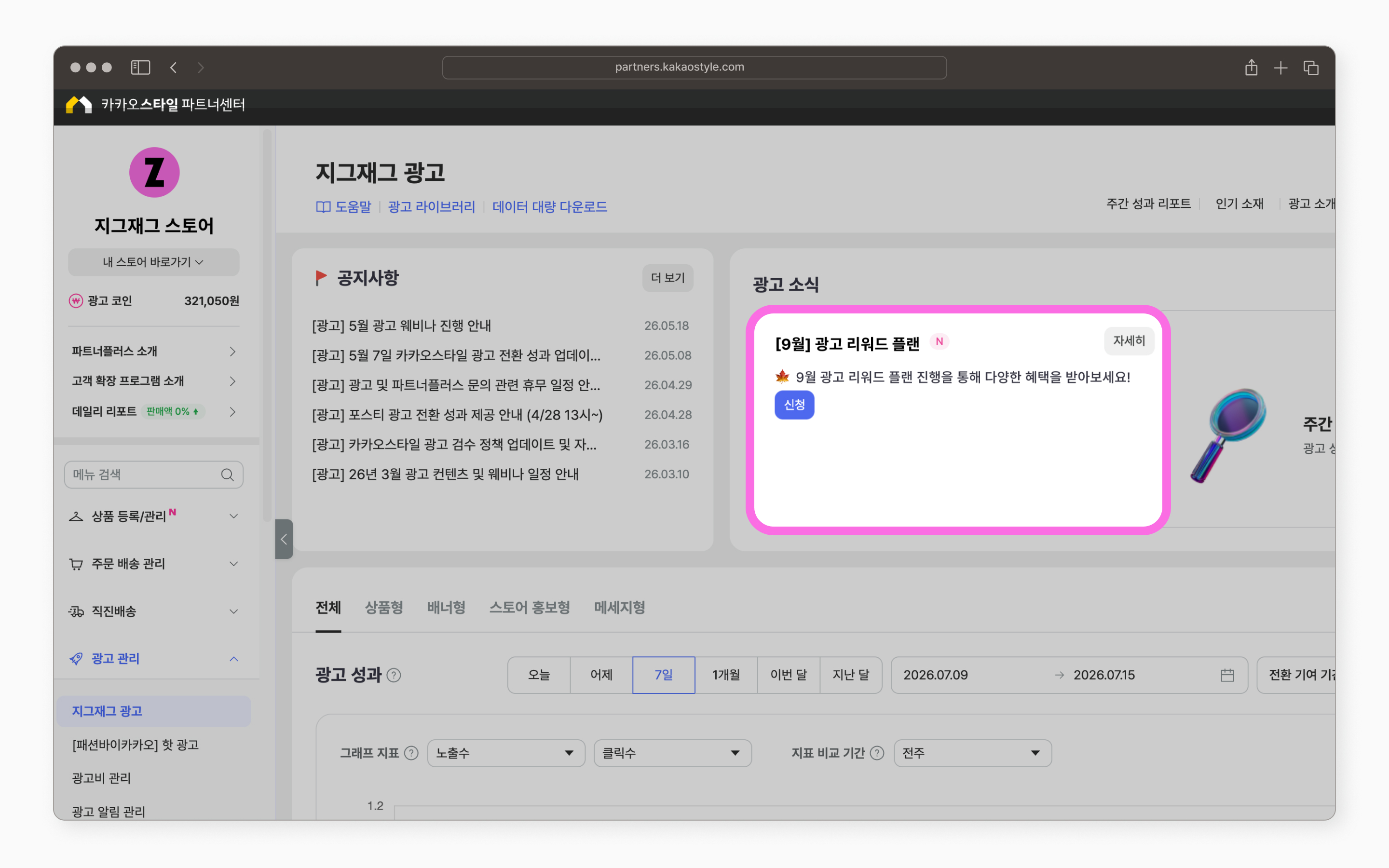
Task: Open the 지표 비교 기간 help icon
Action: click(x=877, y=753)
